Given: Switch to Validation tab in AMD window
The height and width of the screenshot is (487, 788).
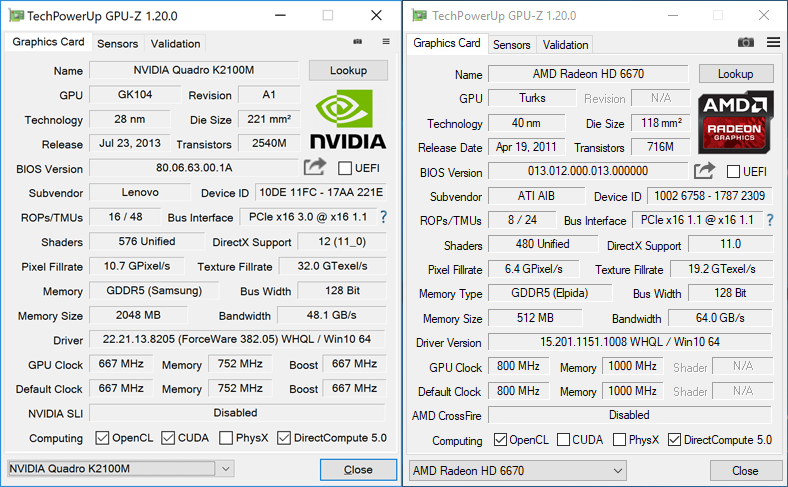Looking at the screenshot, I should (x=565, y=45).
